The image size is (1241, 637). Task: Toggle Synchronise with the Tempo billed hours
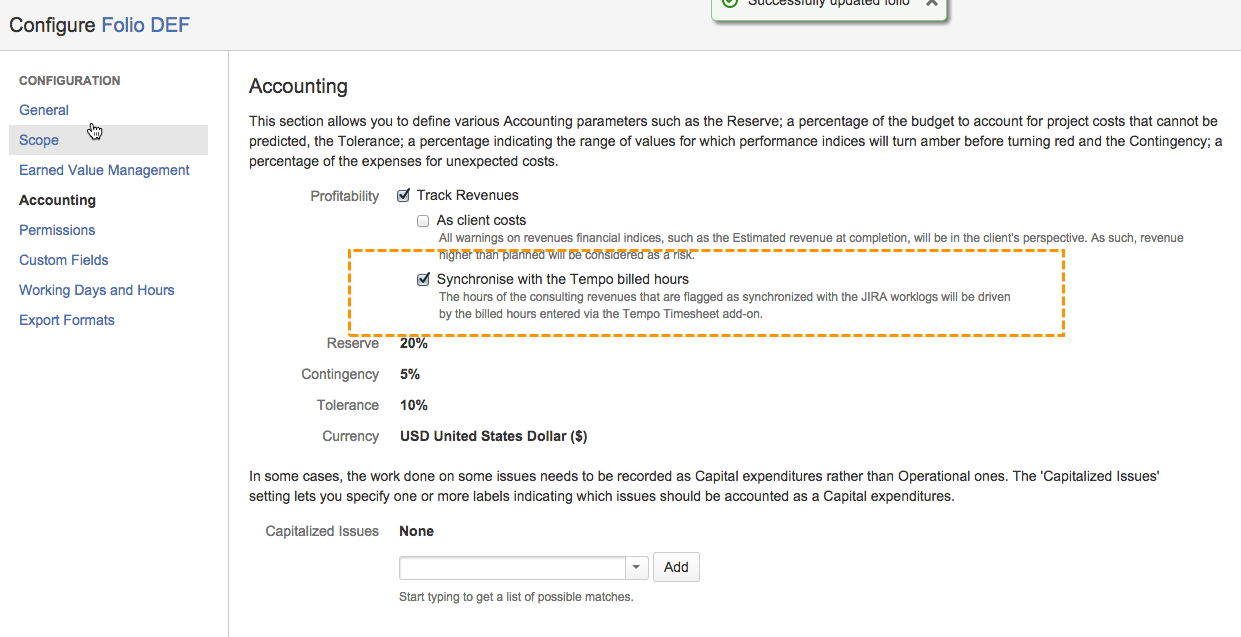423,280
